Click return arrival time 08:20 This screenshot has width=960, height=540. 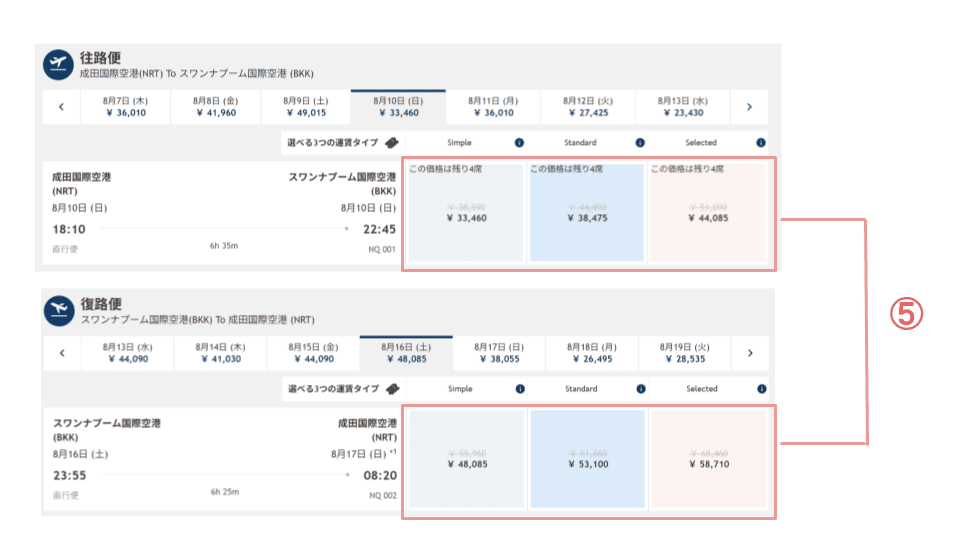pyautogui.click(x=380, y=476)
